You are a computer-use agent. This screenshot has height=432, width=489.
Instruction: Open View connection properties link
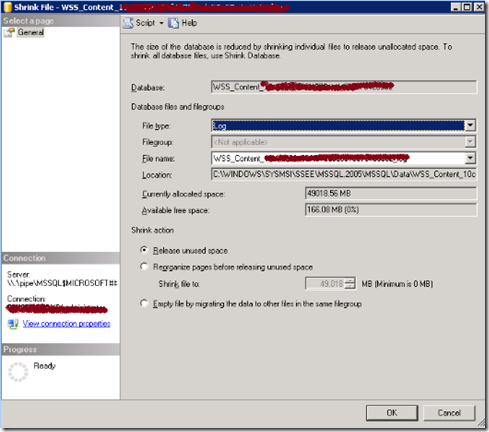[66, 324]
